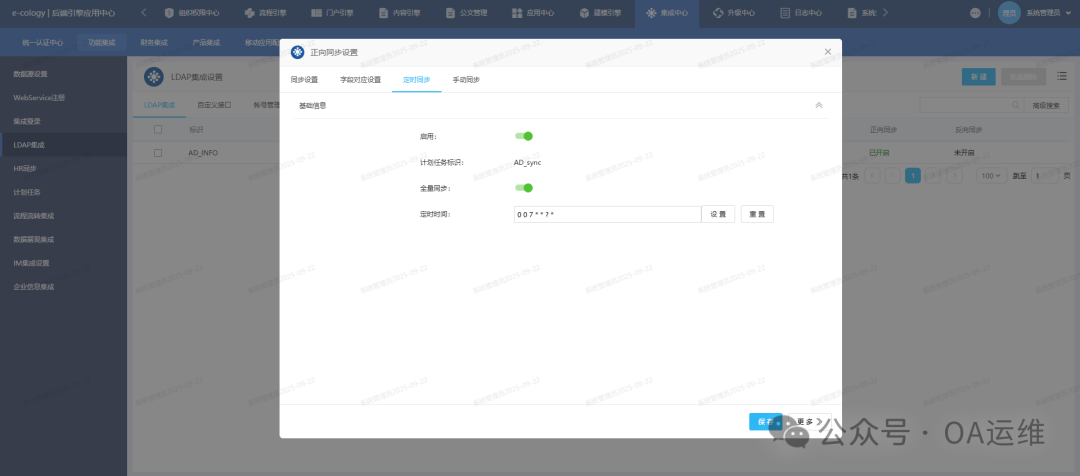This screenshot has width=1080, height=476.
Task: Switch to the 同步设置 tab
Action: pos(304,80)
